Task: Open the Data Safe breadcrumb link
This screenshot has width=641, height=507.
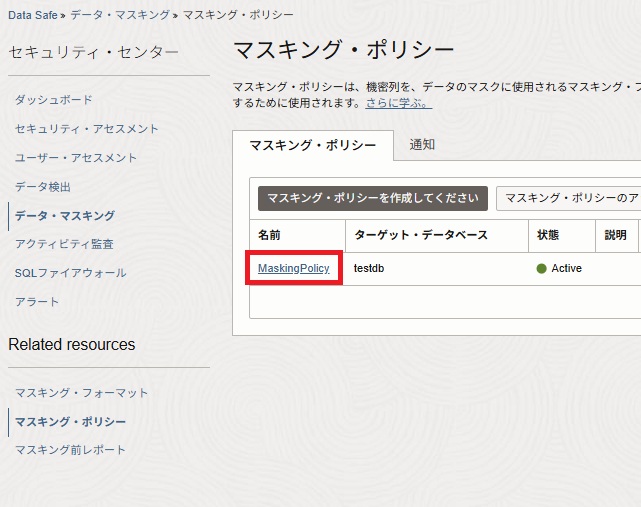Action: pyautogui.click(x=33, y=15)
